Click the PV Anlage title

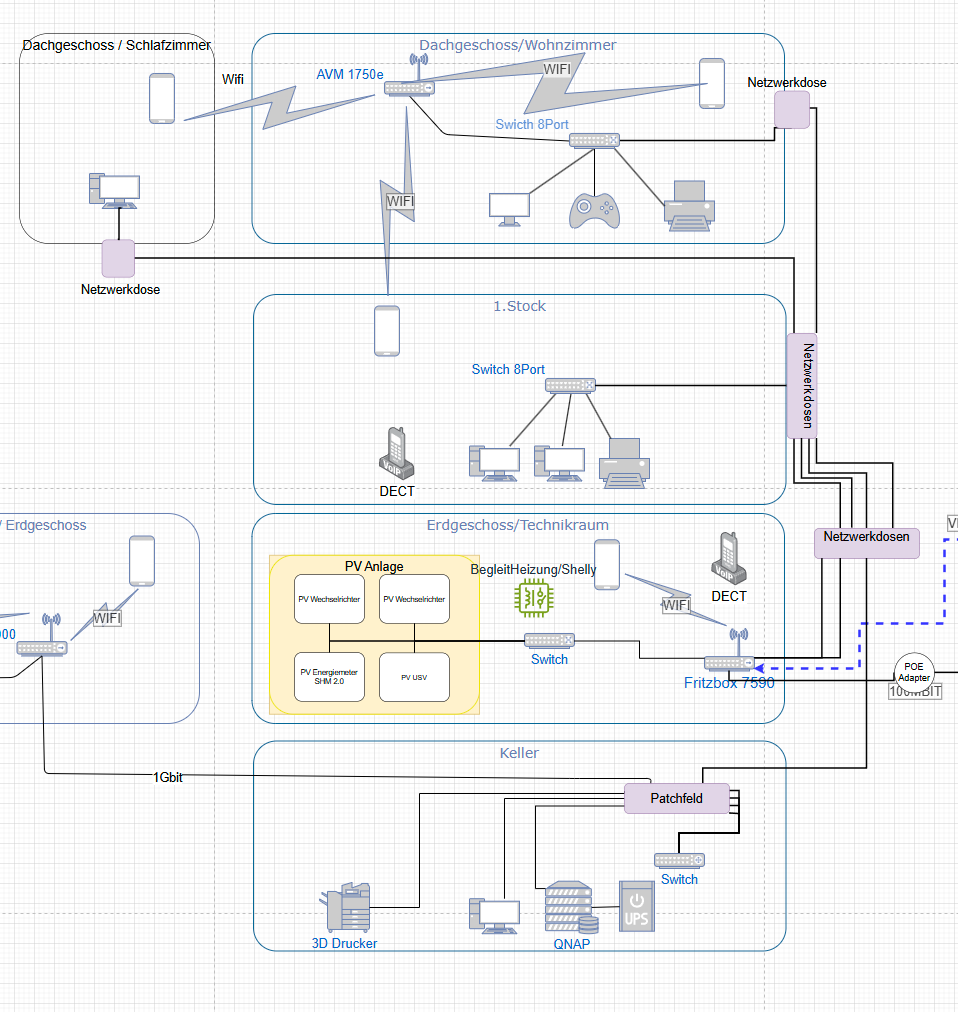[374, 566]
